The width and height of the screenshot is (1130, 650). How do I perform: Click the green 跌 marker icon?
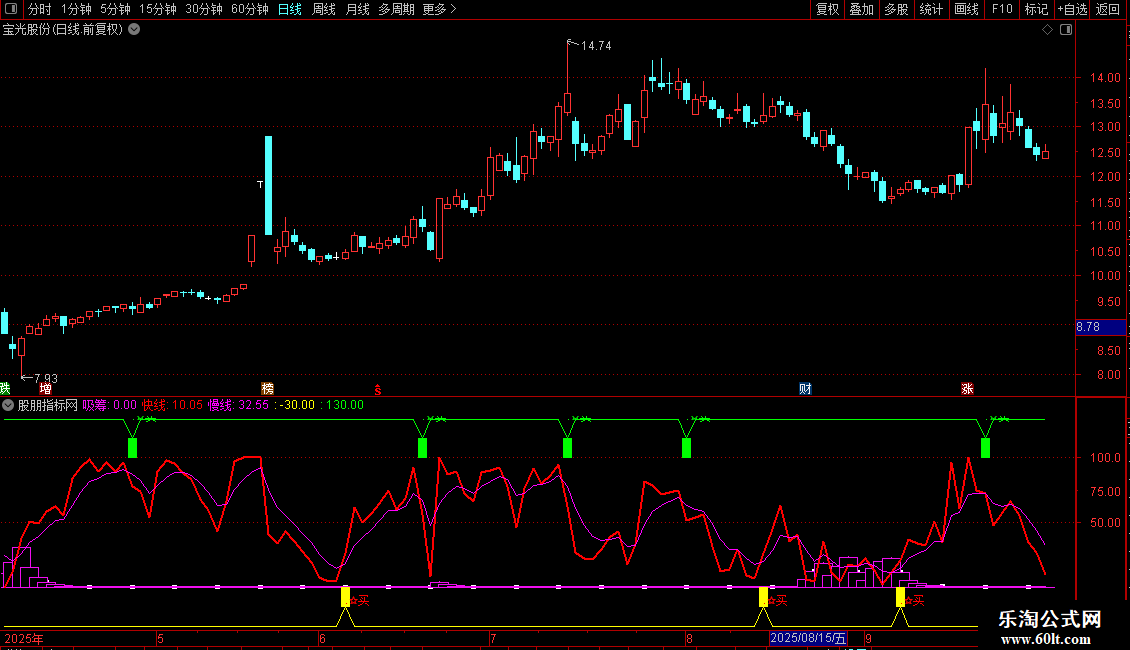pos(5,388)
